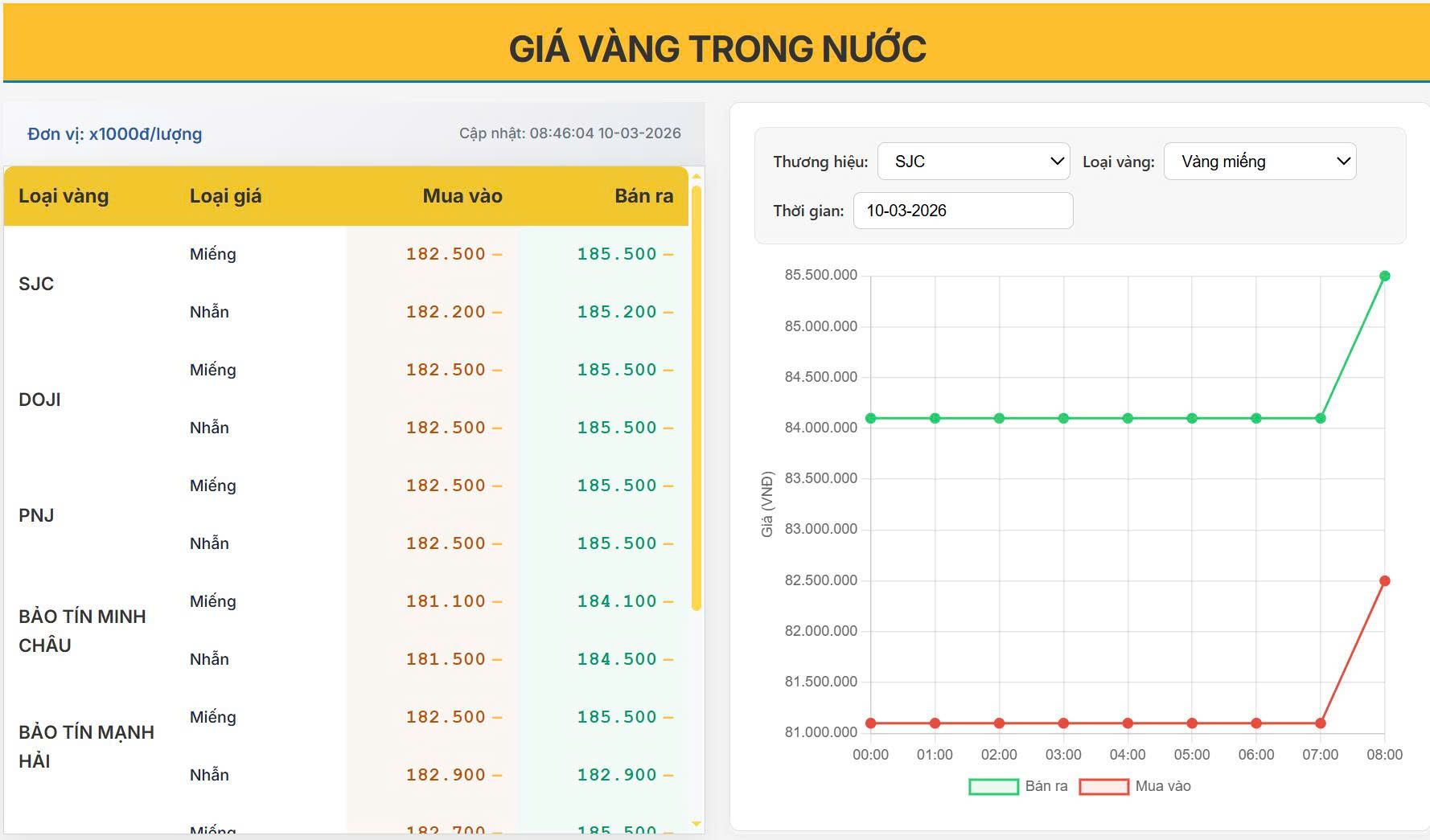Click SJC Miếng sell price 185.500
This screenshot has height=840, width=1430.
617,254
